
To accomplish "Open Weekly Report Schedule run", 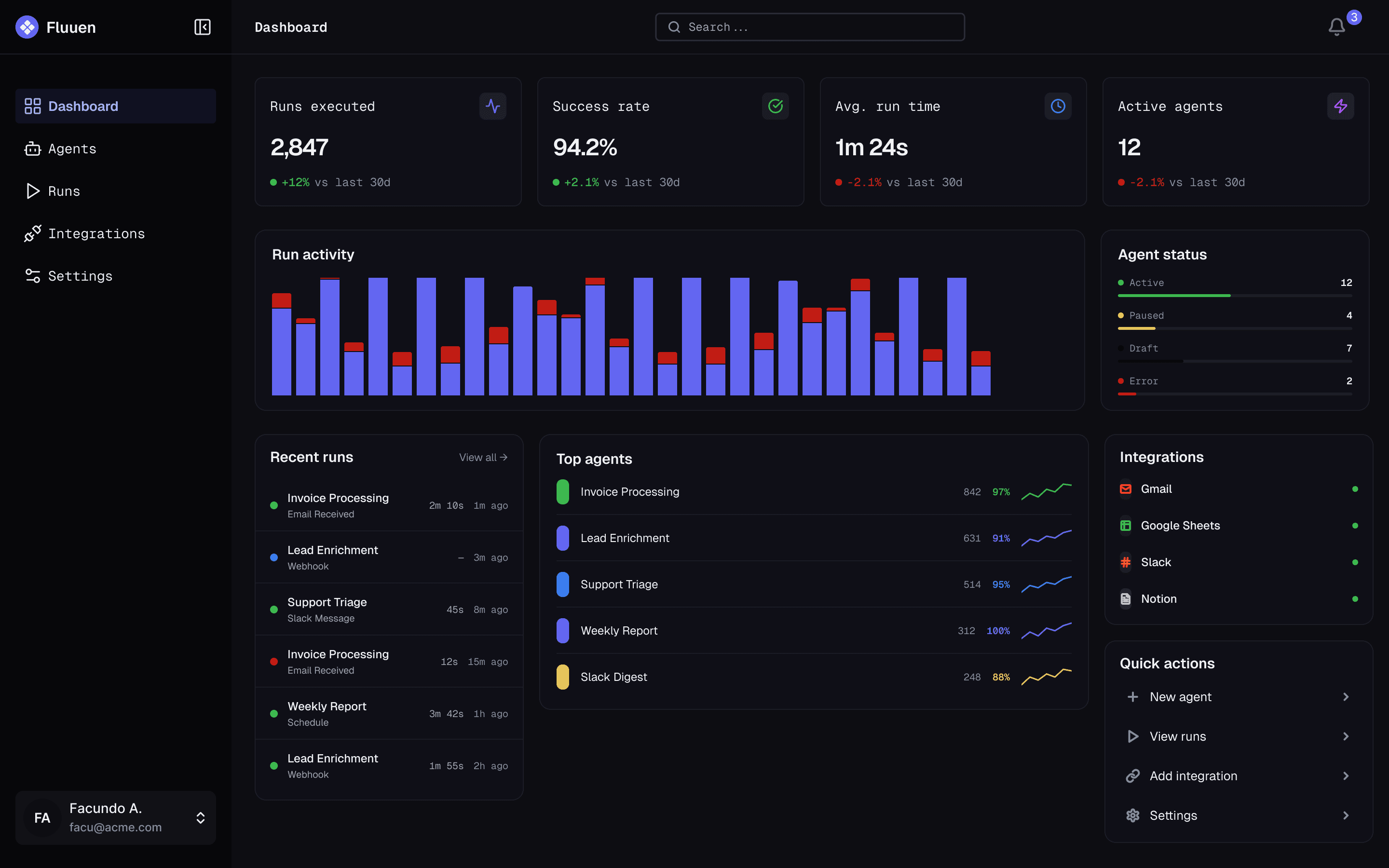I will [x=389, y=714].
